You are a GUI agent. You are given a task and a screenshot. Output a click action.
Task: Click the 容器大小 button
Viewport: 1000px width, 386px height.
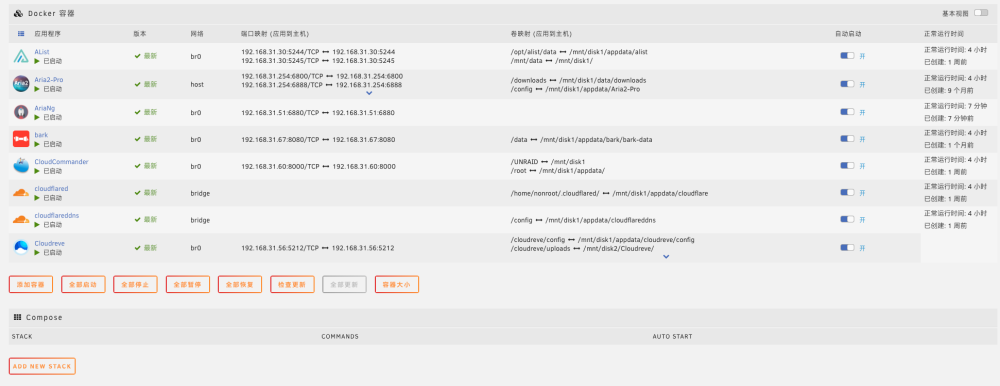pos(397,285)
